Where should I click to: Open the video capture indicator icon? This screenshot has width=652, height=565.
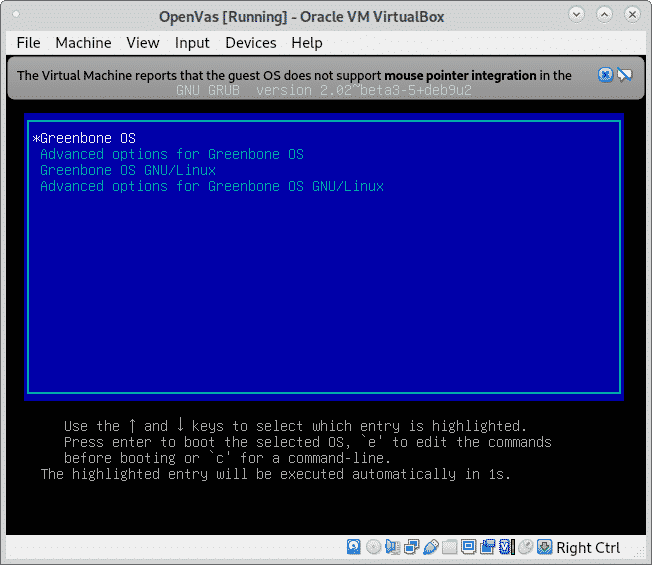click(487, 547)
